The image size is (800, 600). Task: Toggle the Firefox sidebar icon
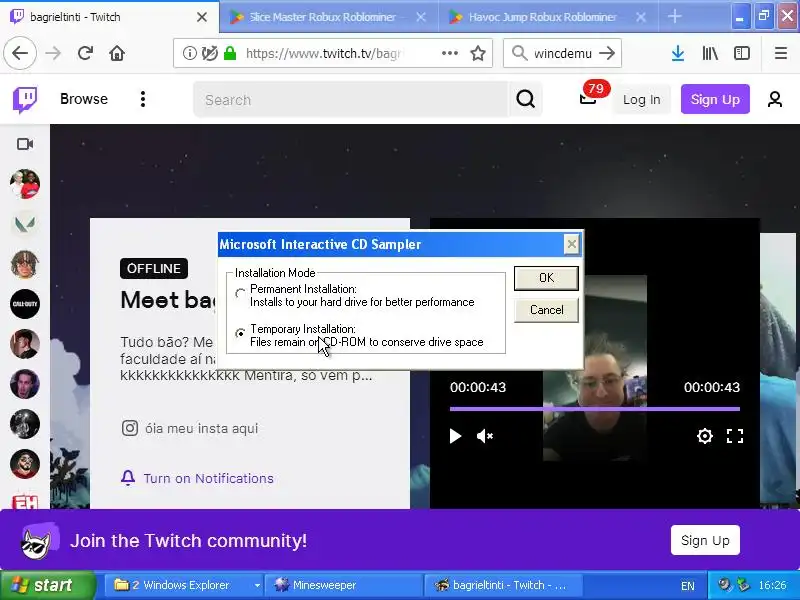pyautogui.click(x=742, y=53)
